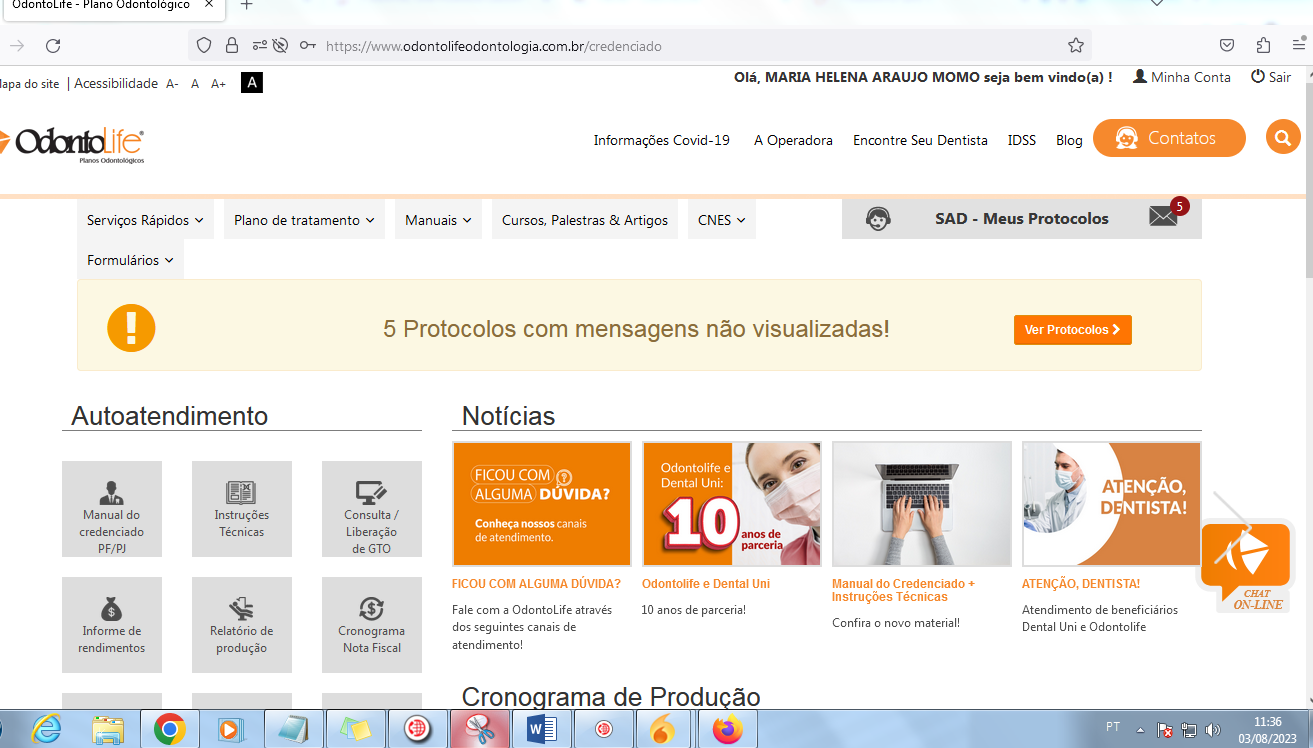Open Manual do Credenciado + Instruções Técnicas news
Screen dimensions: 1313x748
click(903, 590)
